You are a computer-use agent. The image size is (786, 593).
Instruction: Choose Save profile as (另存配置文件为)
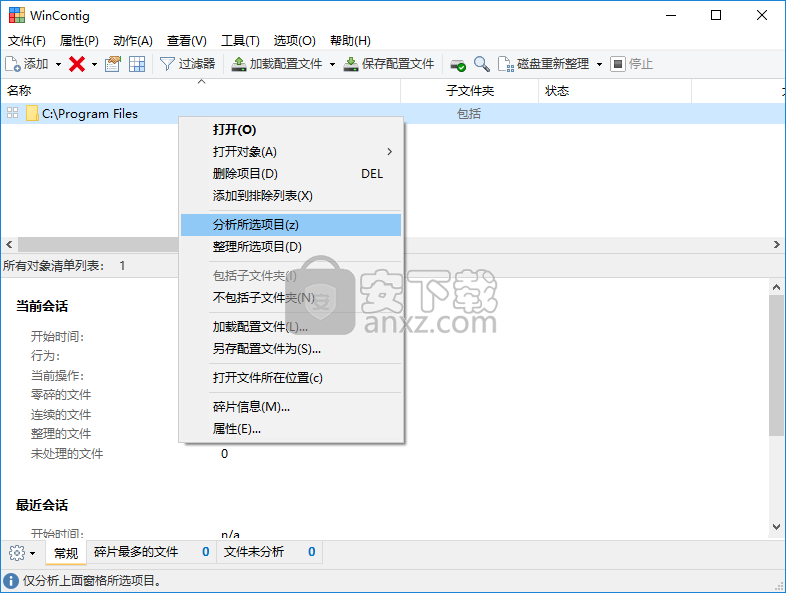291,349
